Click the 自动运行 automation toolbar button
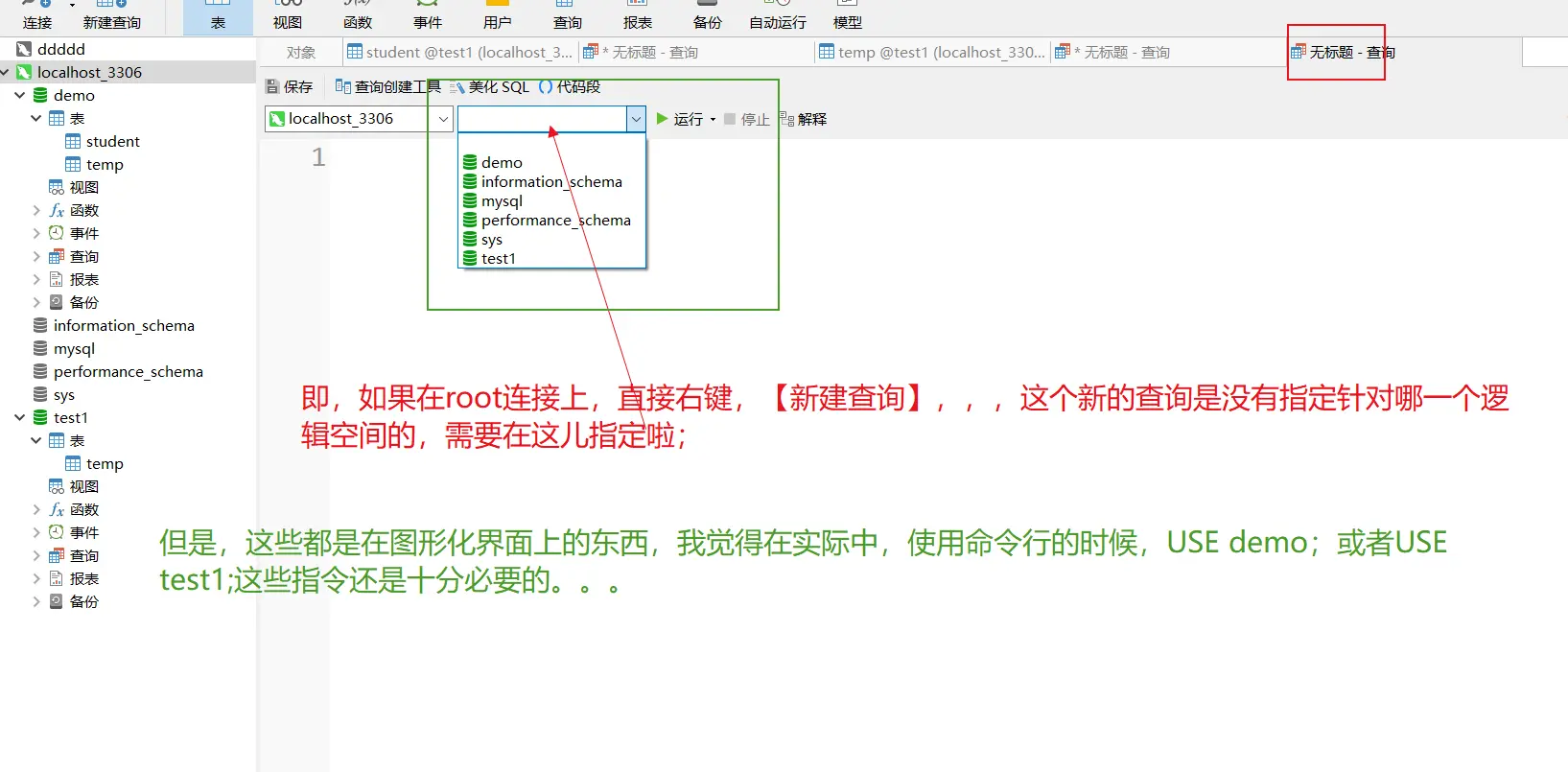Screen dimensions: 1568x772 (x=778, y=16)
